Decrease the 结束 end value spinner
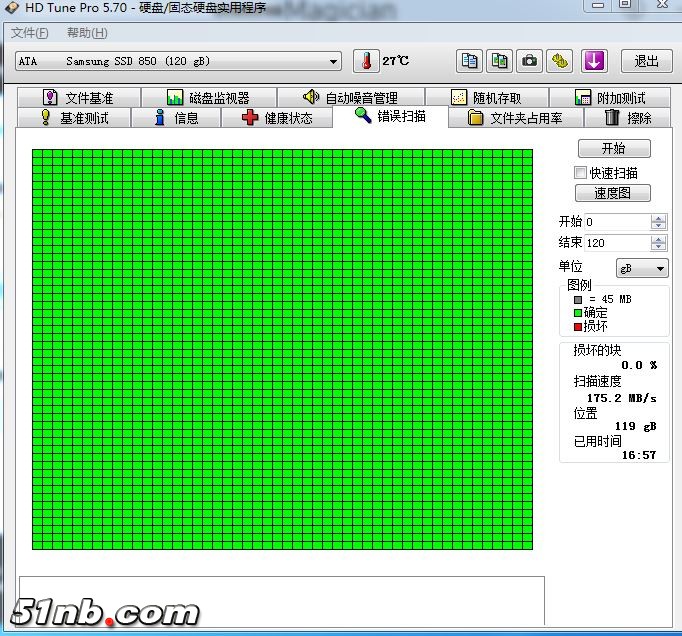Viewport: 682px width, 636px height. [658, 247]
